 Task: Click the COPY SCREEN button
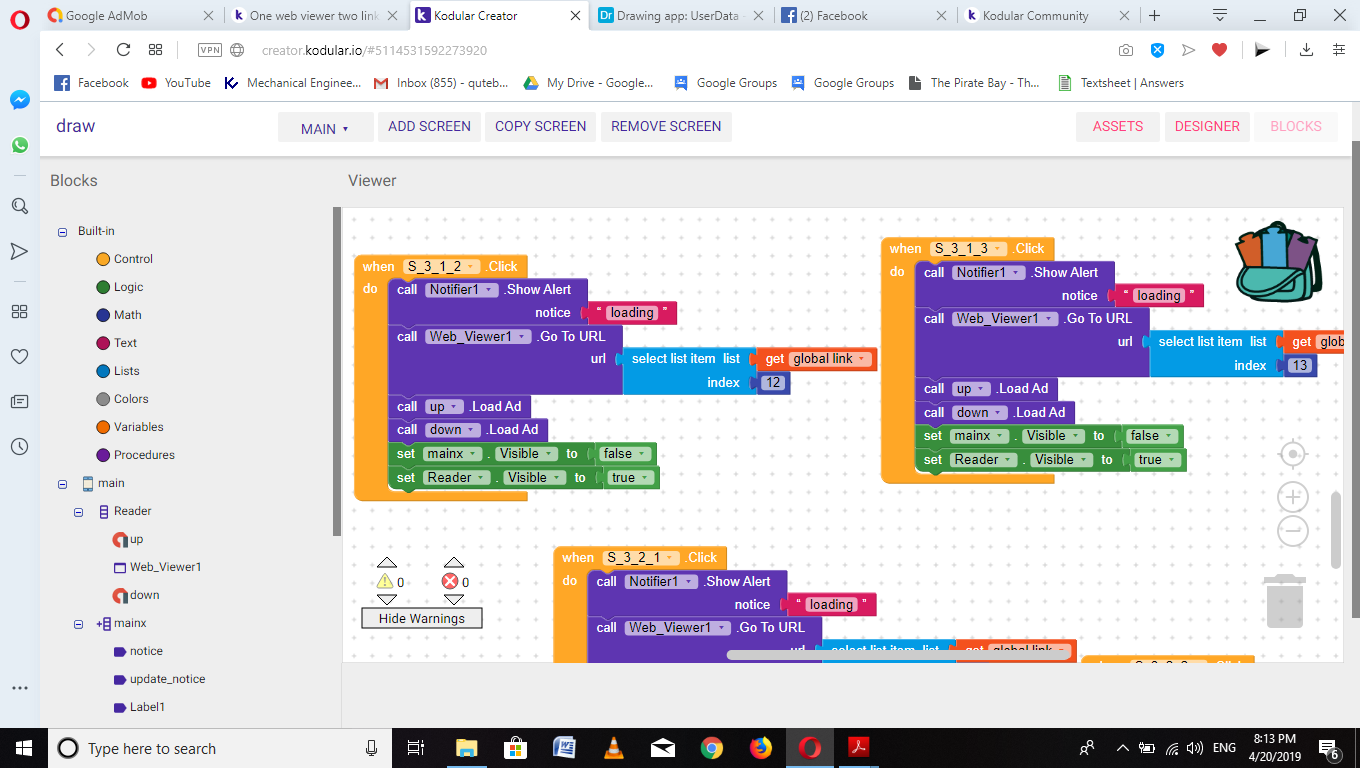(x=541, y=127)
